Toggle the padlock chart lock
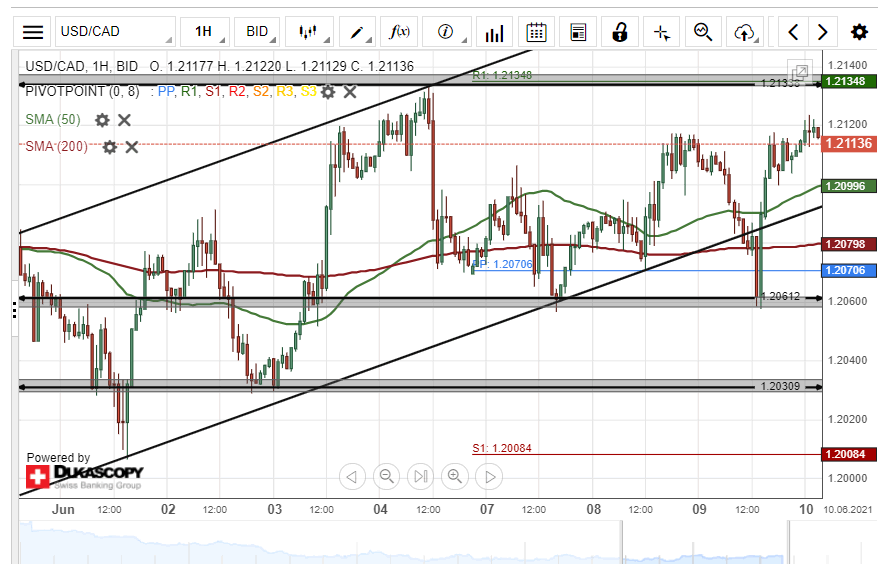883x573 pixels. pyautogui.click(x=619, y=32)
